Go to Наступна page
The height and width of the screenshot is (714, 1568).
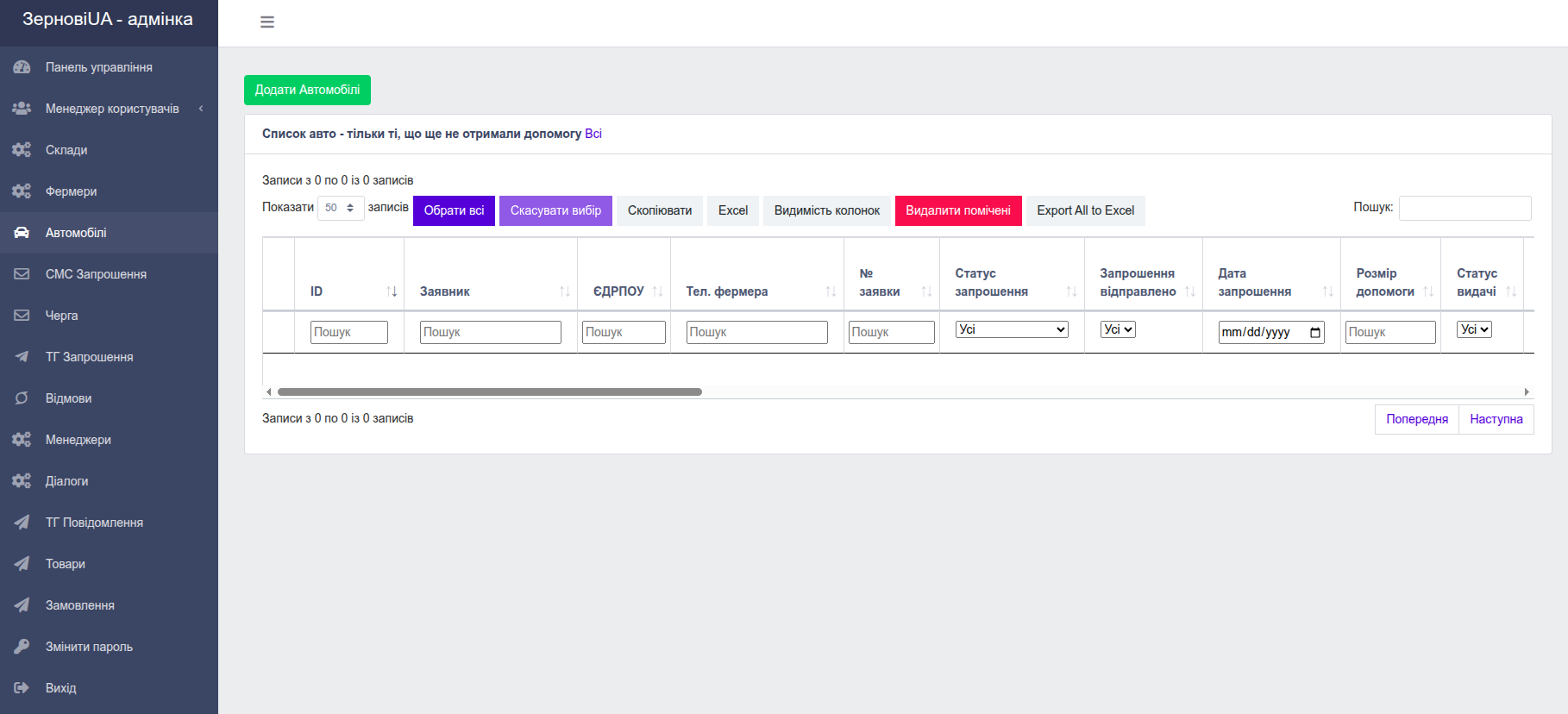point(1496,419)
